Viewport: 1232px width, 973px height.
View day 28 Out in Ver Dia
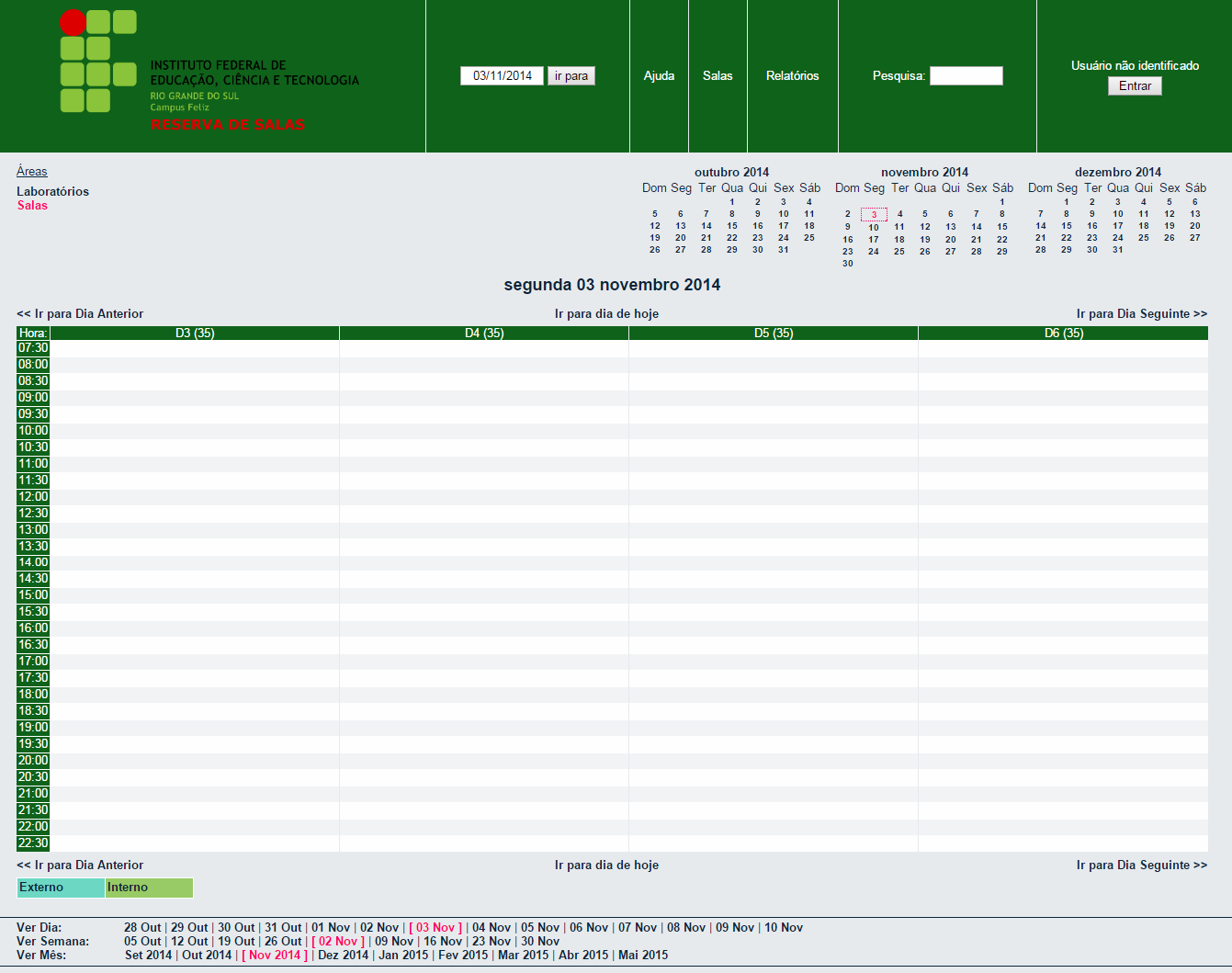point(142,928)
